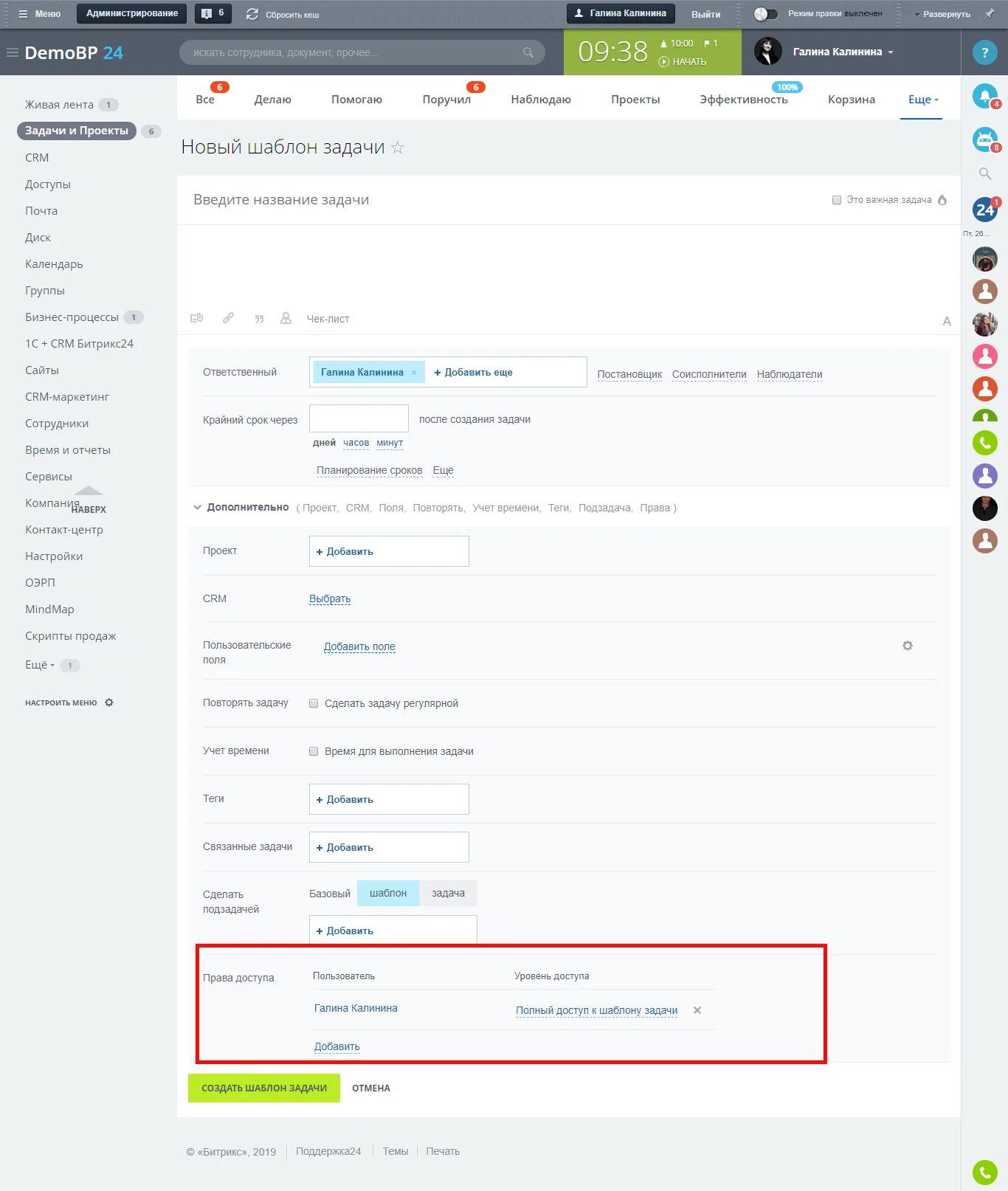Click the right sidebar search magnifier

(x=984, y=174)
